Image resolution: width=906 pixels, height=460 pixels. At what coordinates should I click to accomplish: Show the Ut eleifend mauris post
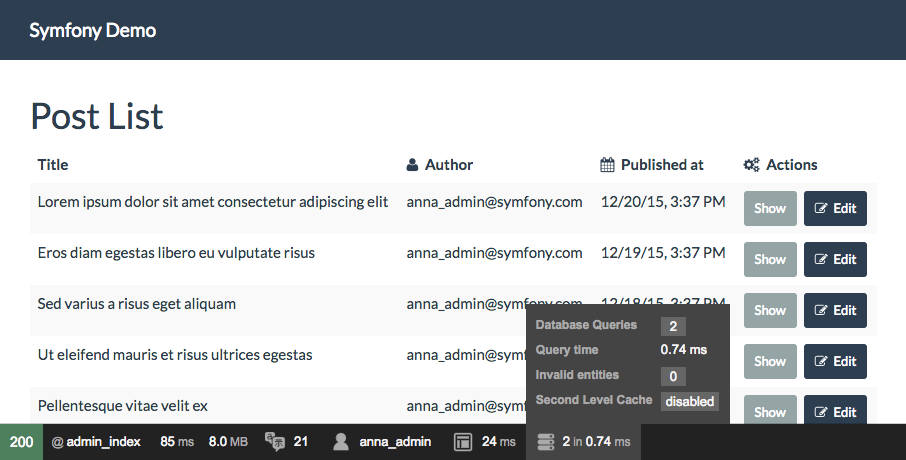tap(770, 361)
